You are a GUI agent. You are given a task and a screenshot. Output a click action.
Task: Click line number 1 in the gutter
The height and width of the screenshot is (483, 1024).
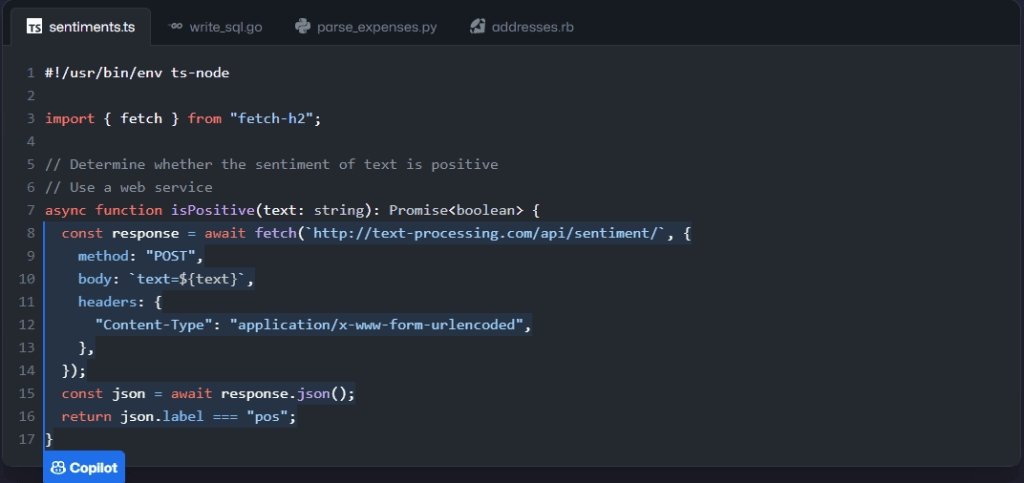(30, 73)
